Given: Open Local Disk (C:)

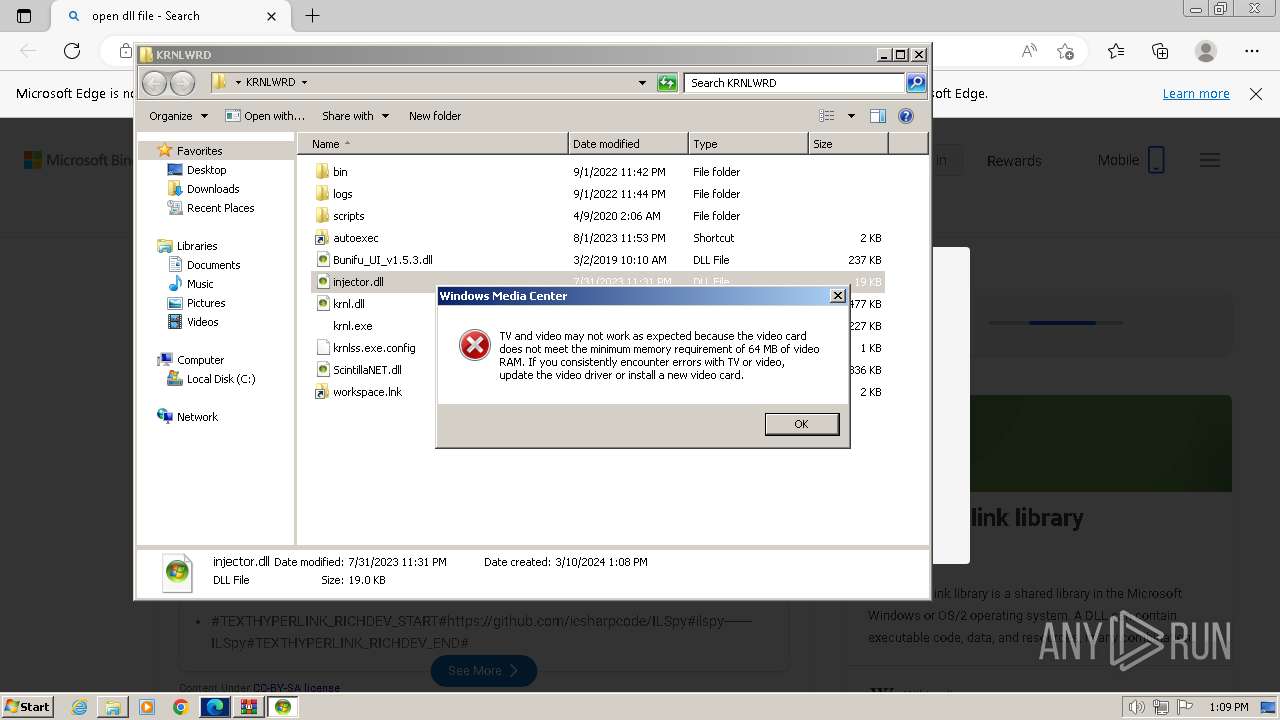Looking at the screenshot, I should click(x=221, y=379).
